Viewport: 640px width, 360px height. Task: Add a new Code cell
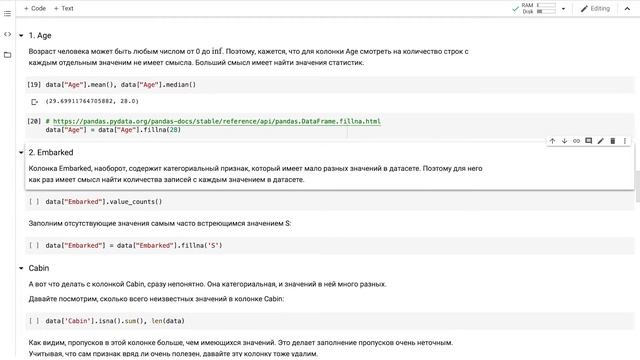[35, 8]
